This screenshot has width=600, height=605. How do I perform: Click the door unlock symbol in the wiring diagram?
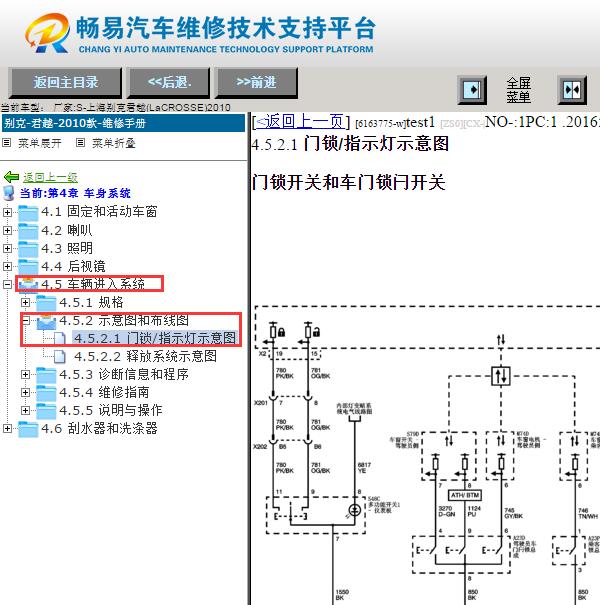pyautogui.click(x=316, y=332)
